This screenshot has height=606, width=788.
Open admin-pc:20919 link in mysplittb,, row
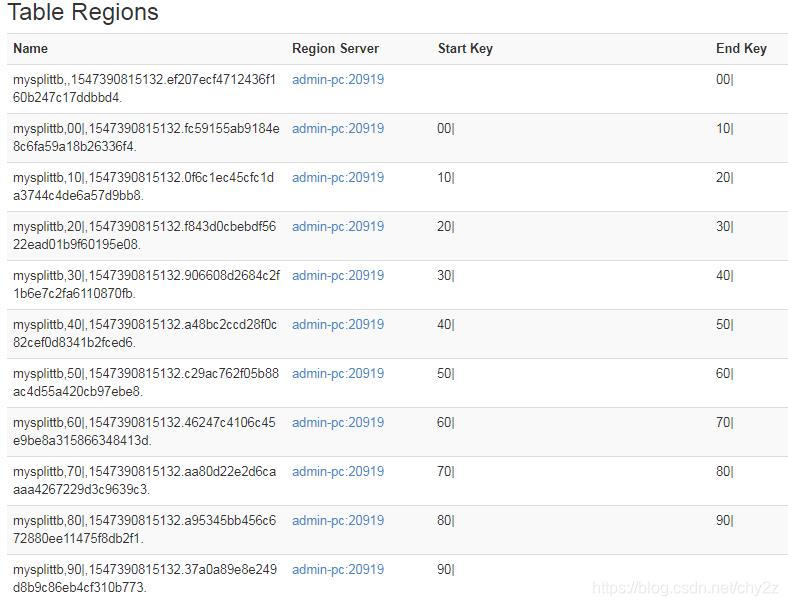[338, 79]
